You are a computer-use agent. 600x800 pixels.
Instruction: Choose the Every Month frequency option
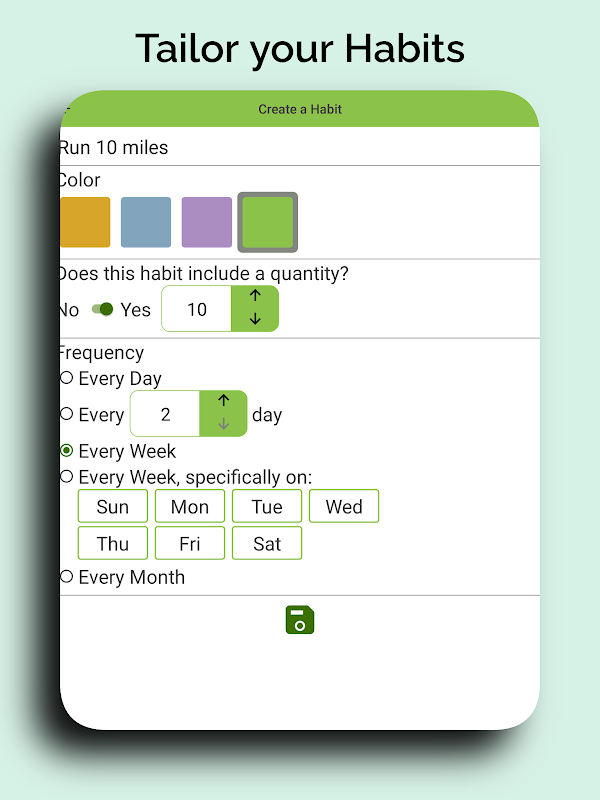67,576
